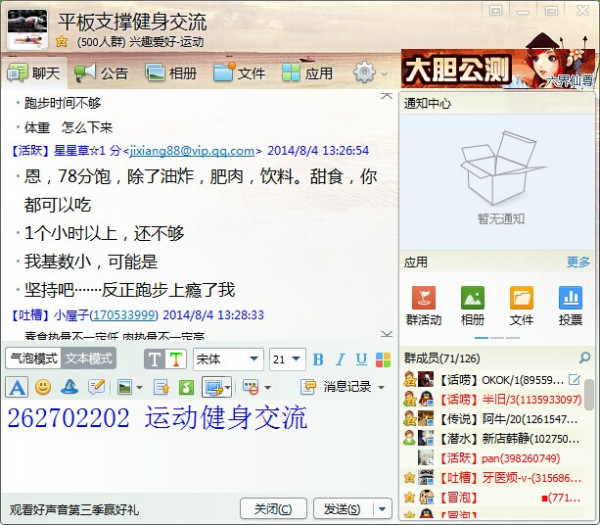600x525 pixels.
Task: Click the 关闭(C) close button
Action: 273,509
